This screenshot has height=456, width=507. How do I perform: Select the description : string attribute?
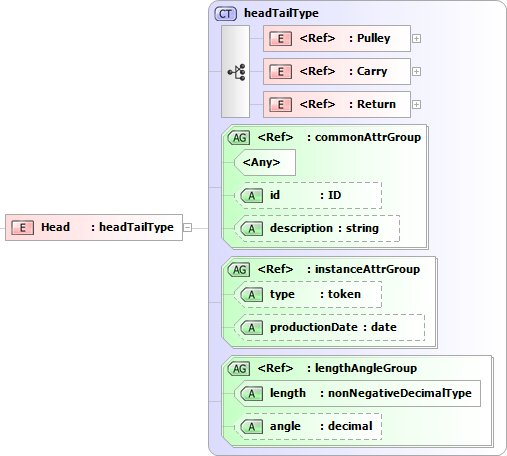[x=317, y=228]
